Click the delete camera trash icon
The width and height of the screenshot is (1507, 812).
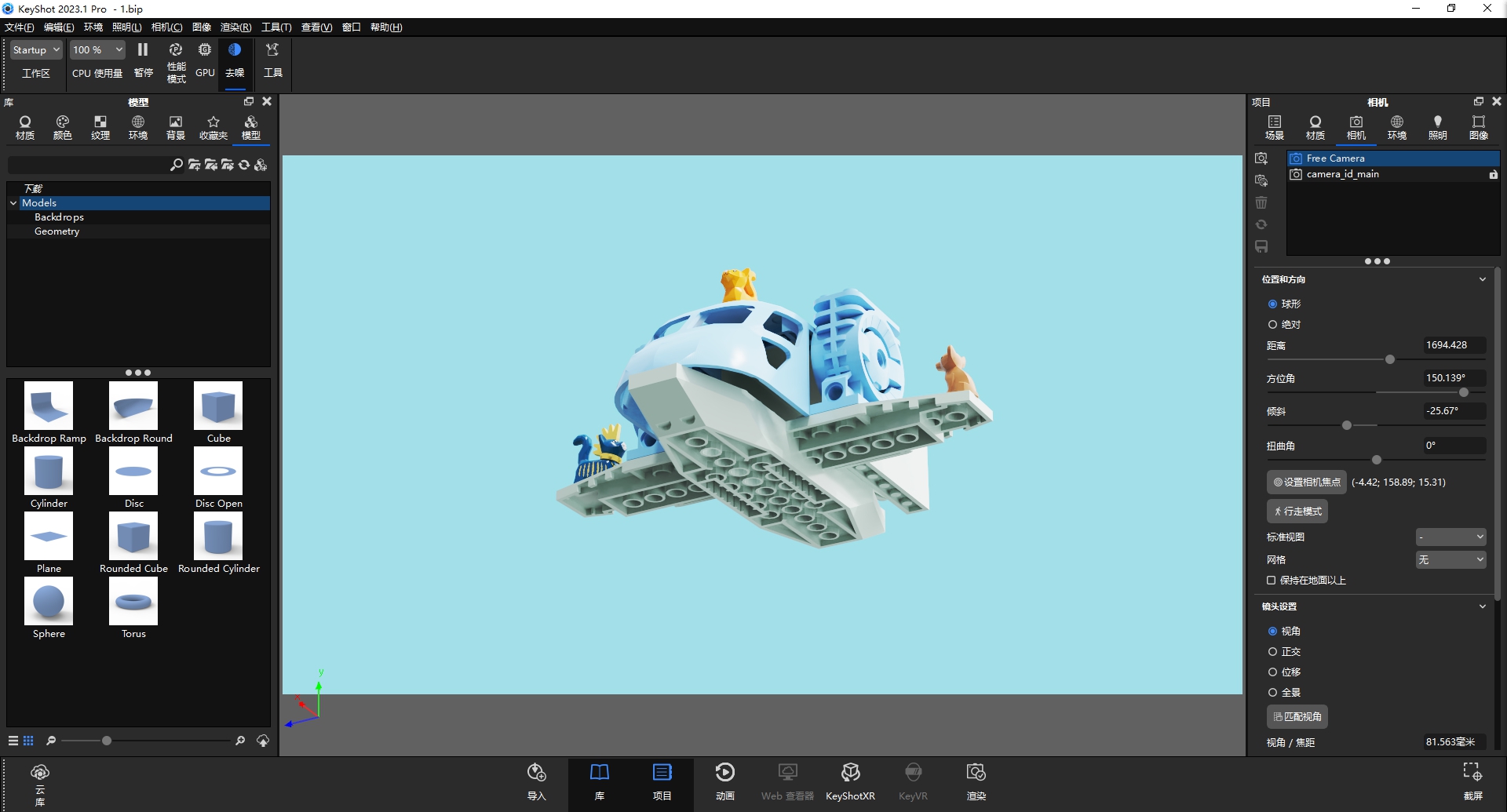click(1261, 202)
